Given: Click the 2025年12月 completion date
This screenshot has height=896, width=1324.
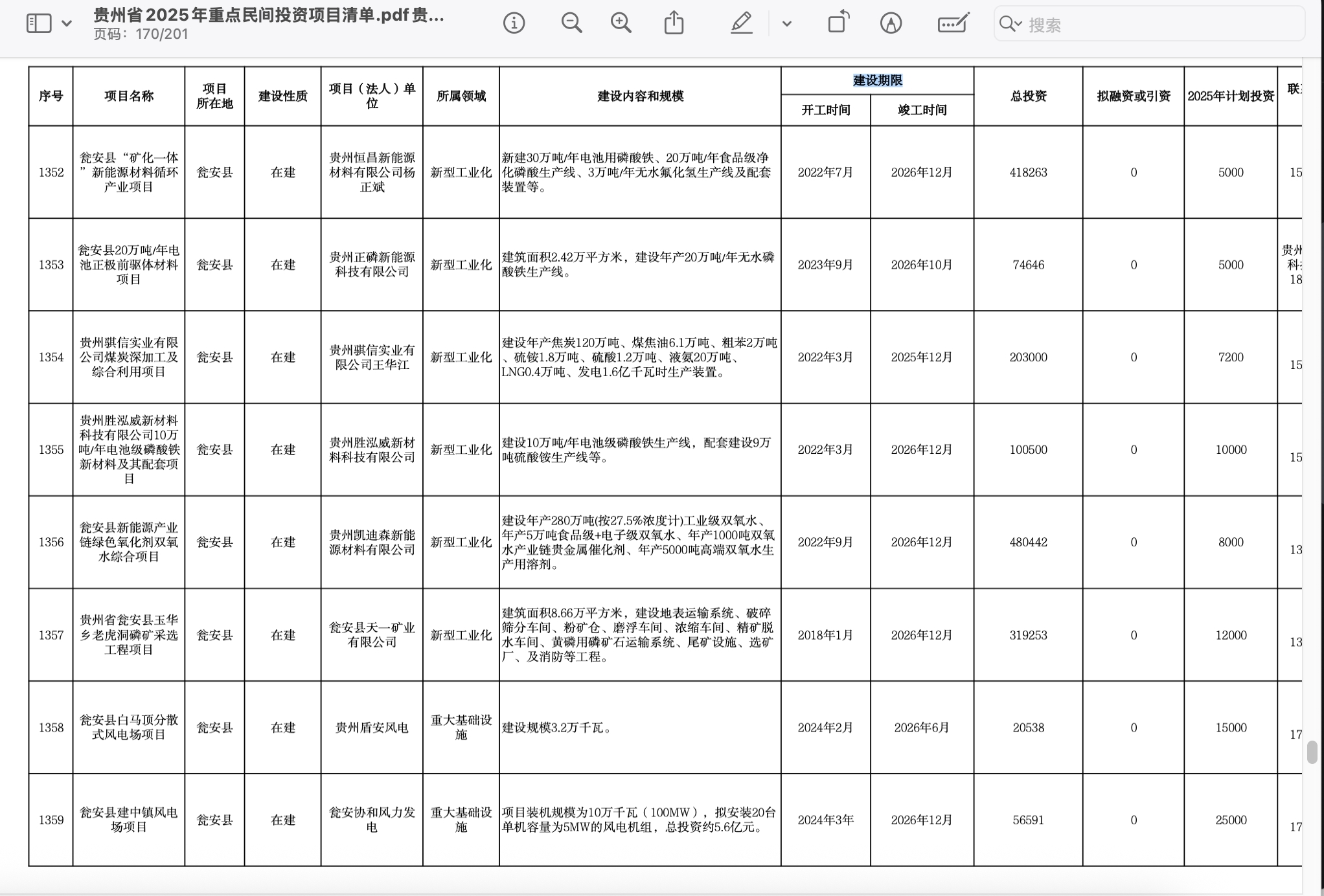Looking at the screenshot, I should coord(922,357).
